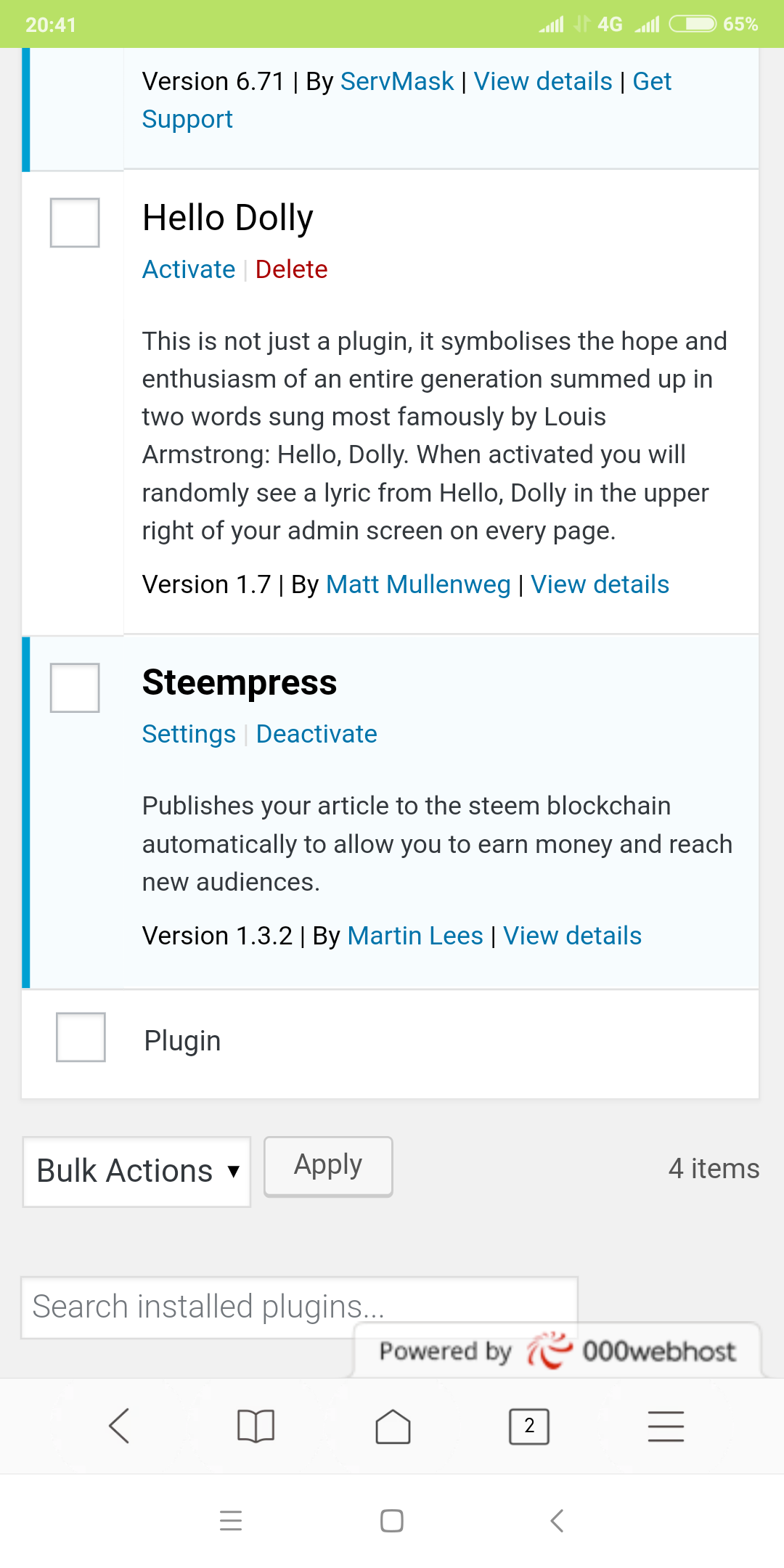The height and width of the screenshot is (1568, 784).
Task: Click the 000webhost Powered by banner
Action: tap(558, 1351)
